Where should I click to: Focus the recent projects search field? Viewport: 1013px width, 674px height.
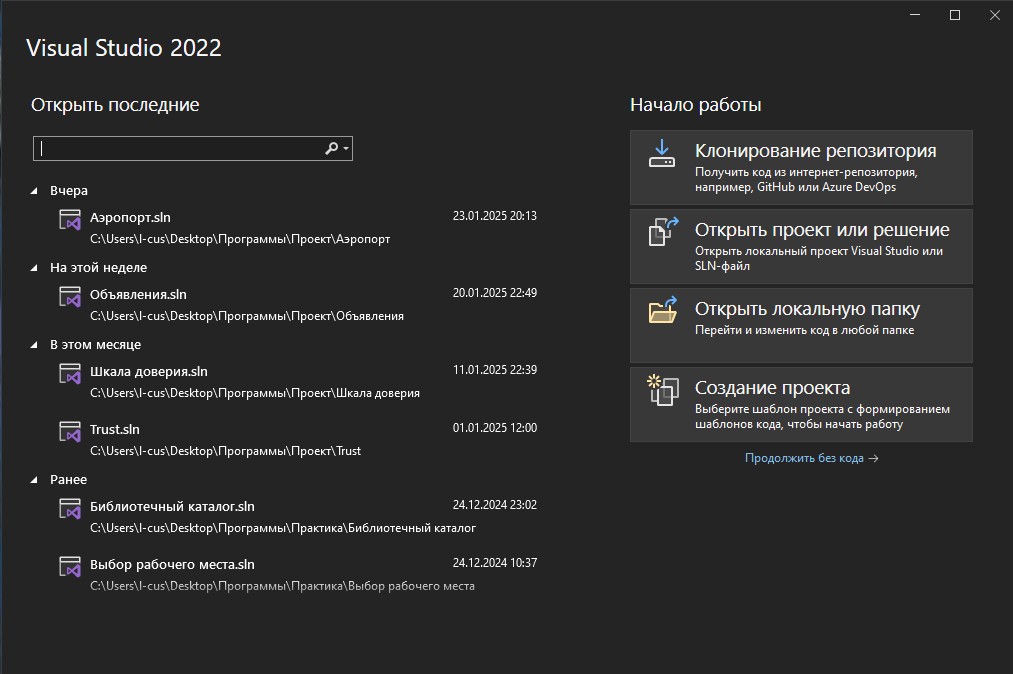point(180,148)
